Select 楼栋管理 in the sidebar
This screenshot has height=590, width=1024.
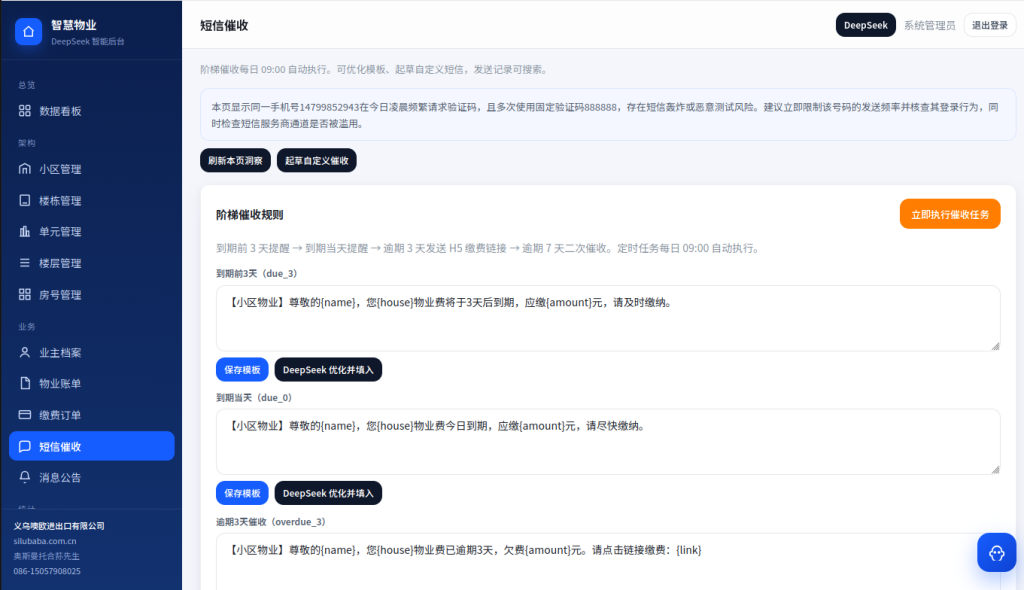pos(91,201)
